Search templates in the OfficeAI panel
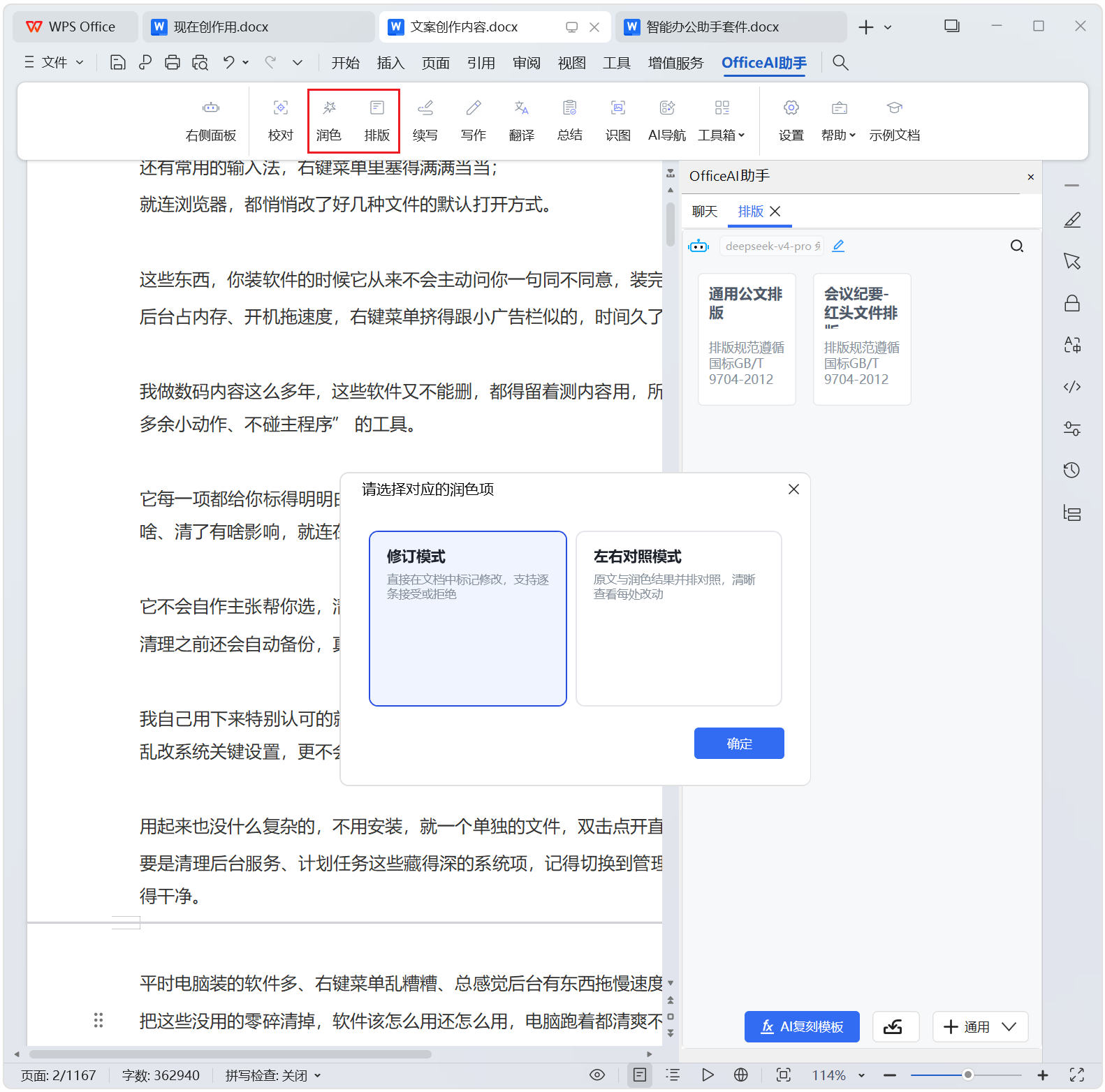The height and width of the screenshot is (1092, 1105). coord(1017,246)
